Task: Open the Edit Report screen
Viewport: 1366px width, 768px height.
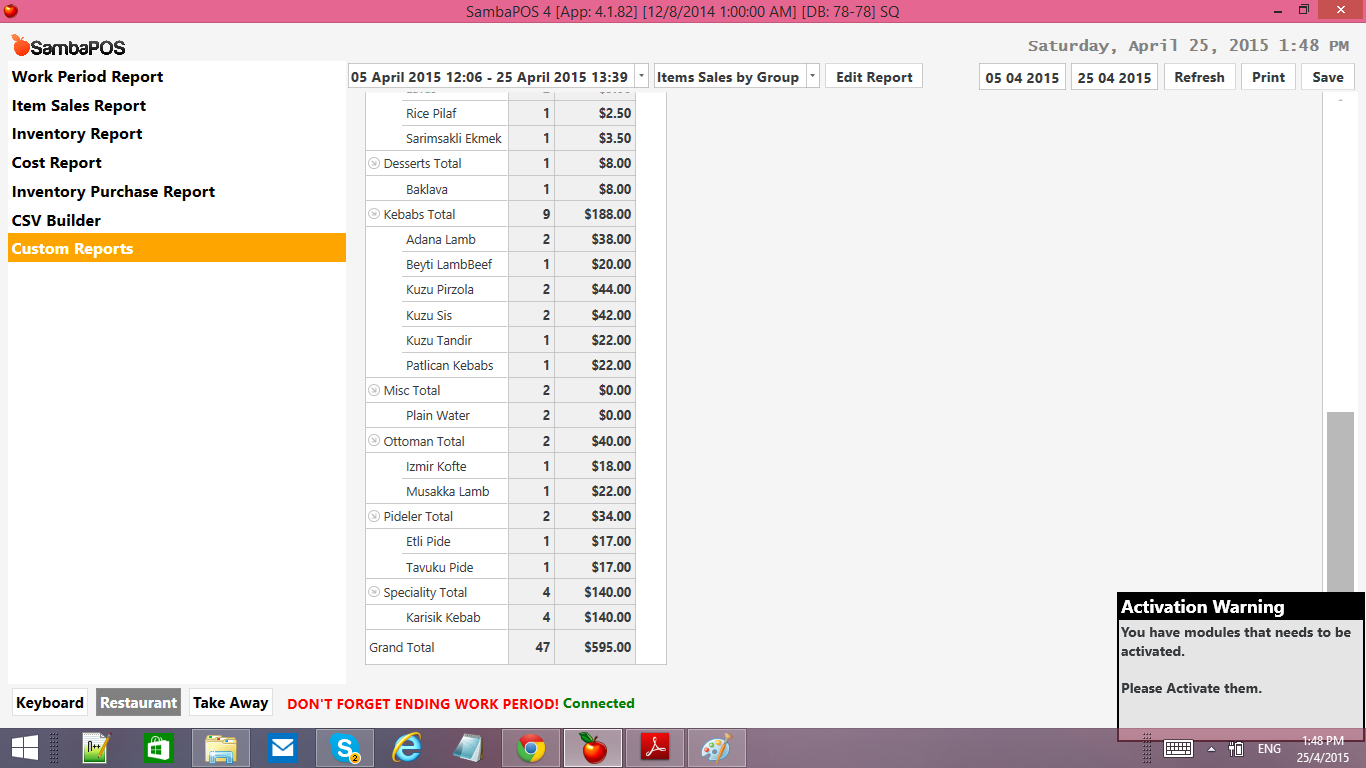Action: (x=873, y=75)
